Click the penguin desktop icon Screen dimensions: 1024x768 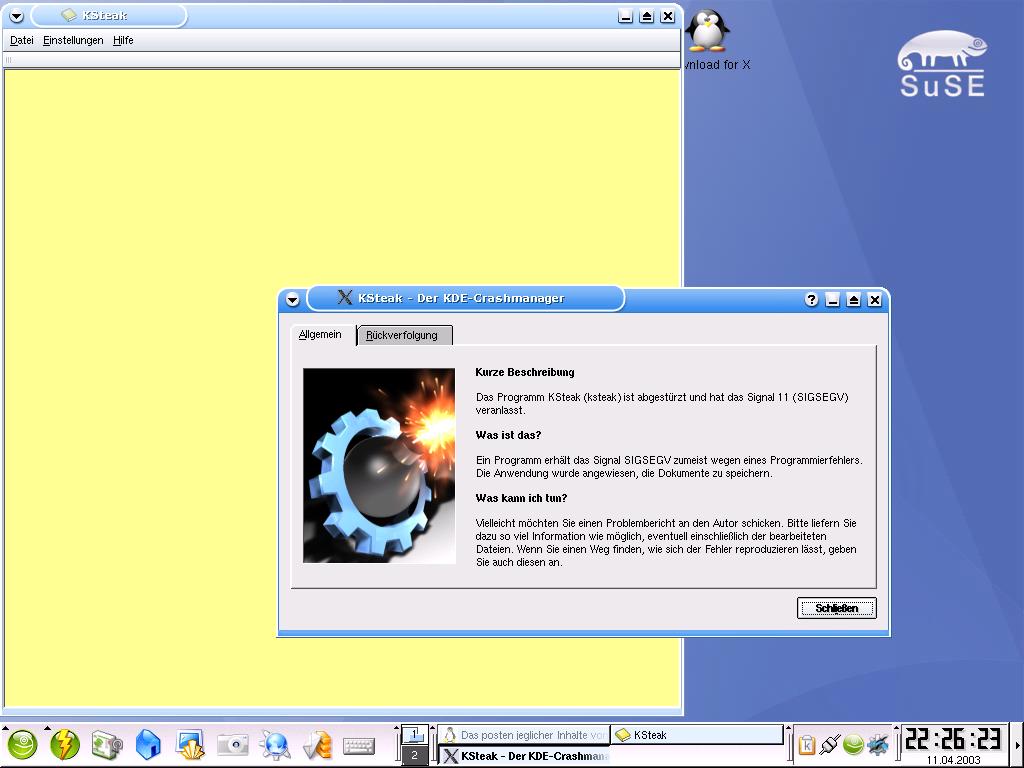(709, 31)
